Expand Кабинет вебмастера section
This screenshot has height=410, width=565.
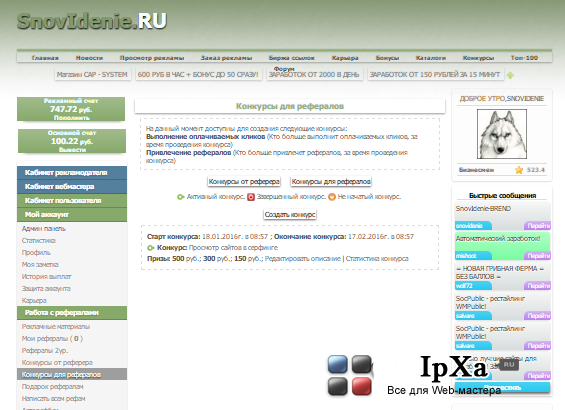click(72, 187)
